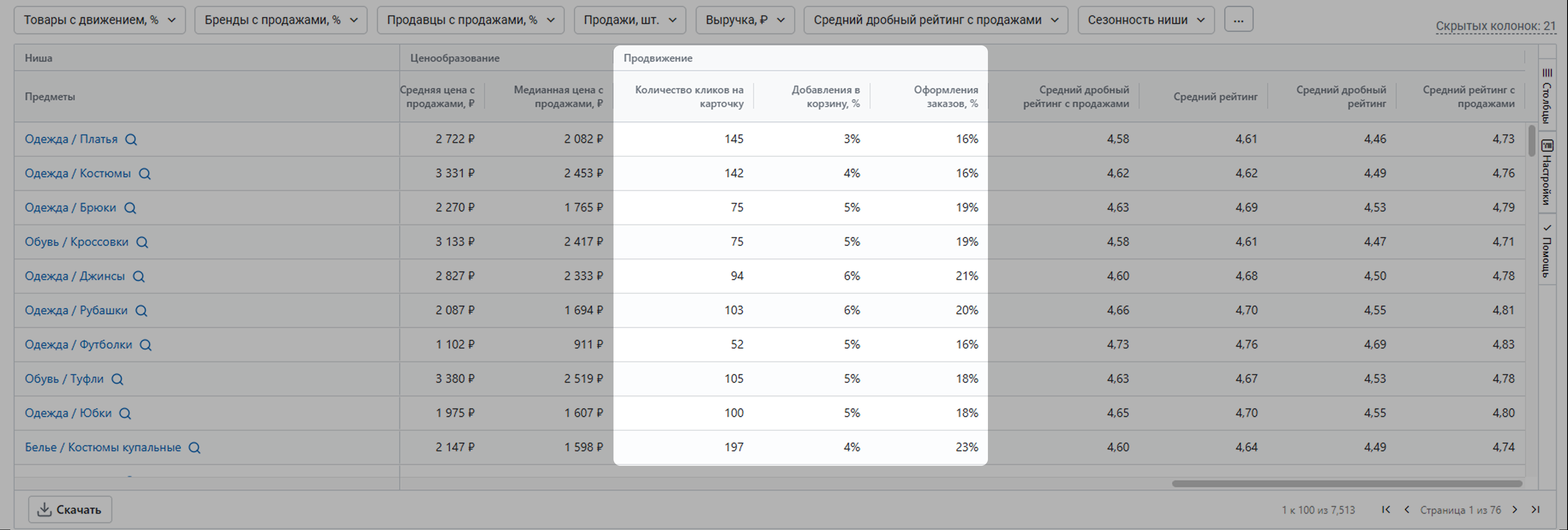Click search icon next to Одежда / Платья
Screen dimensions: 1568x530
click(x=131, y=139)
